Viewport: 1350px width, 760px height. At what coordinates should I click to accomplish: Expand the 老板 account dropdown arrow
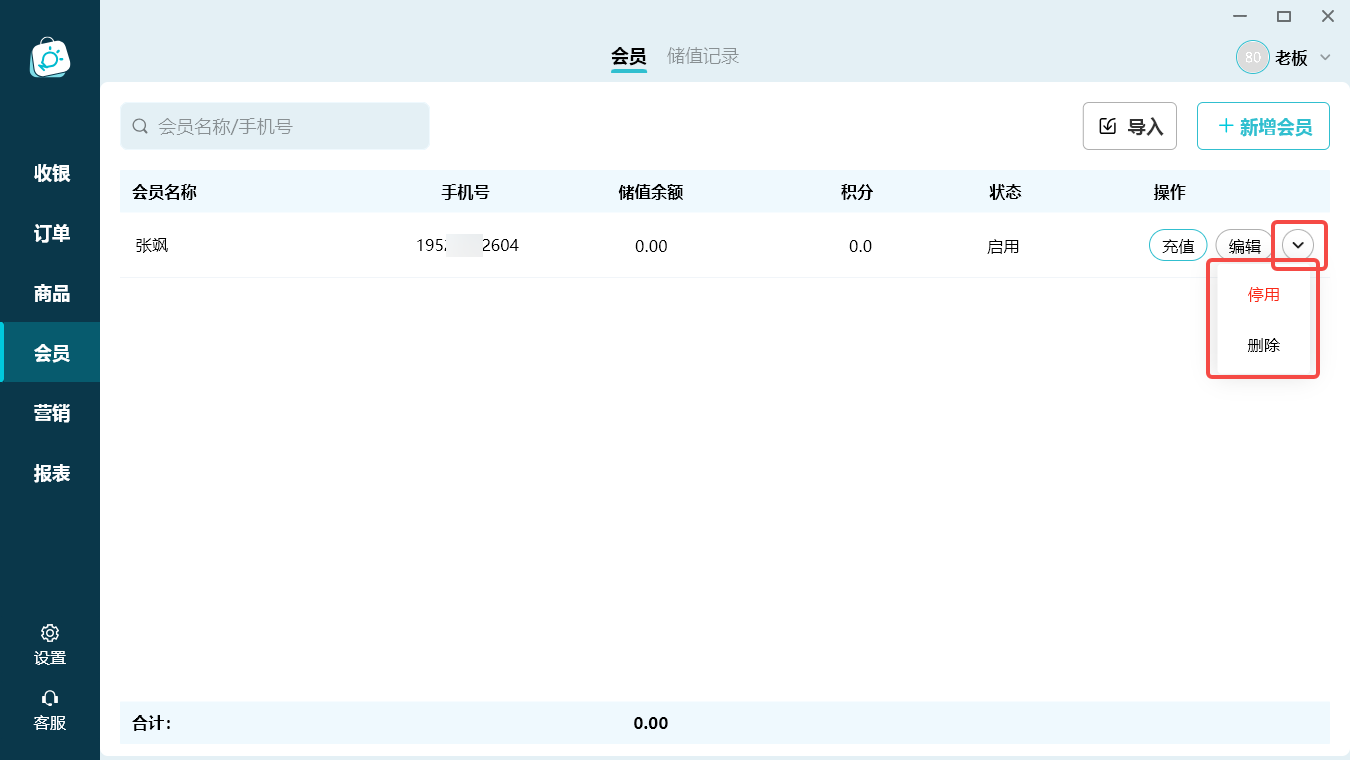pos(1325,57)
